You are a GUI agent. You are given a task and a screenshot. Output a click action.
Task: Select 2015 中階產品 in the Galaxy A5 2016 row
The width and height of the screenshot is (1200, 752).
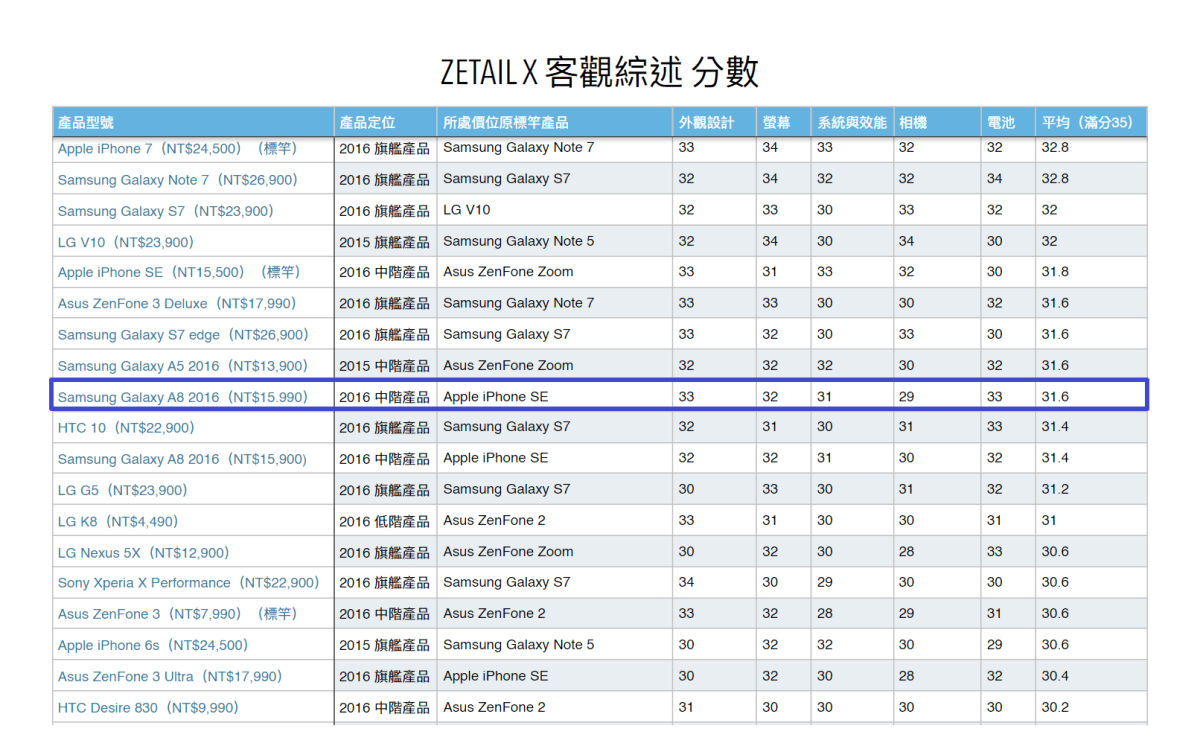(384, 366)
